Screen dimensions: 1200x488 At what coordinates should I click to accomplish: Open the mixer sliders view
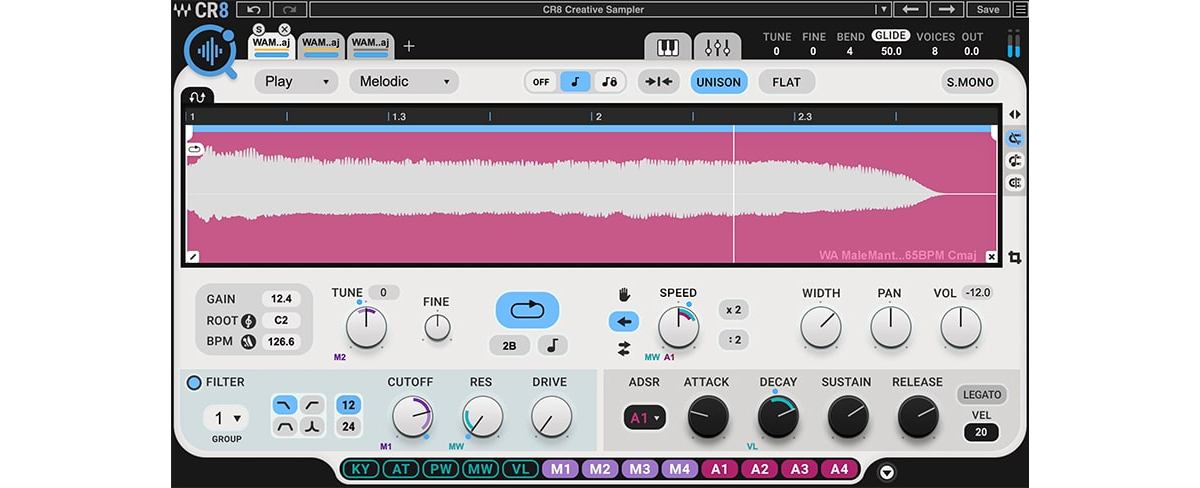[x=717, y=47]
